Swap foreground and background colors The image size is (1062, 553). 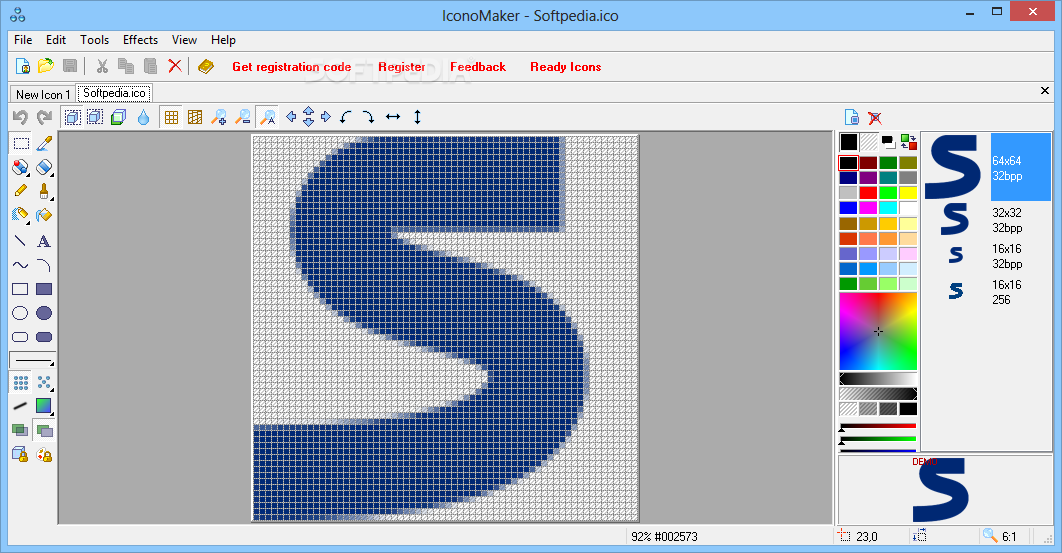click(908, 142)
